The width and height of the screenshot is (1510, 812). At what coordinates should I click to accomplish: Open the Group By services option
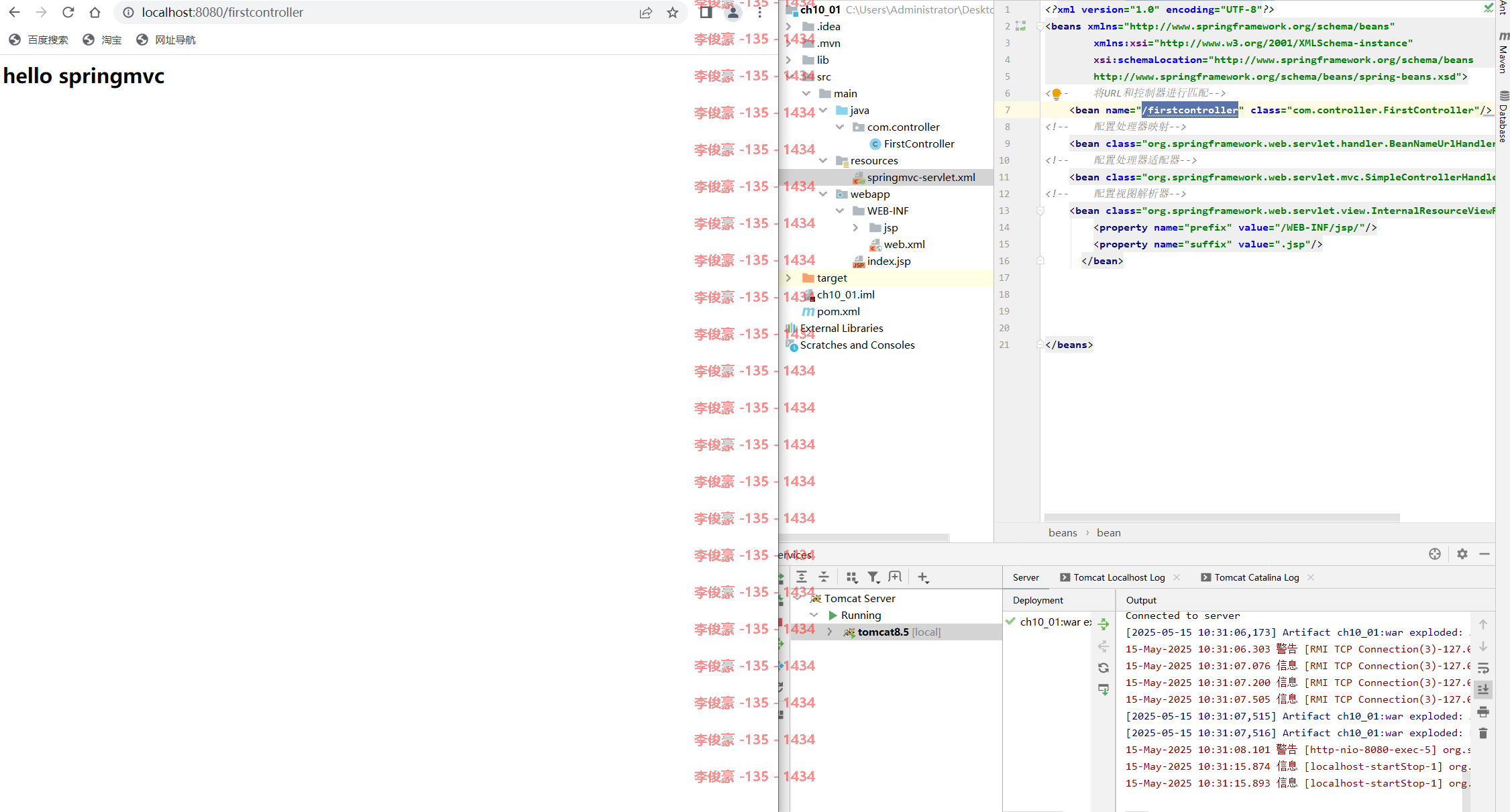[x=852, y=577]
